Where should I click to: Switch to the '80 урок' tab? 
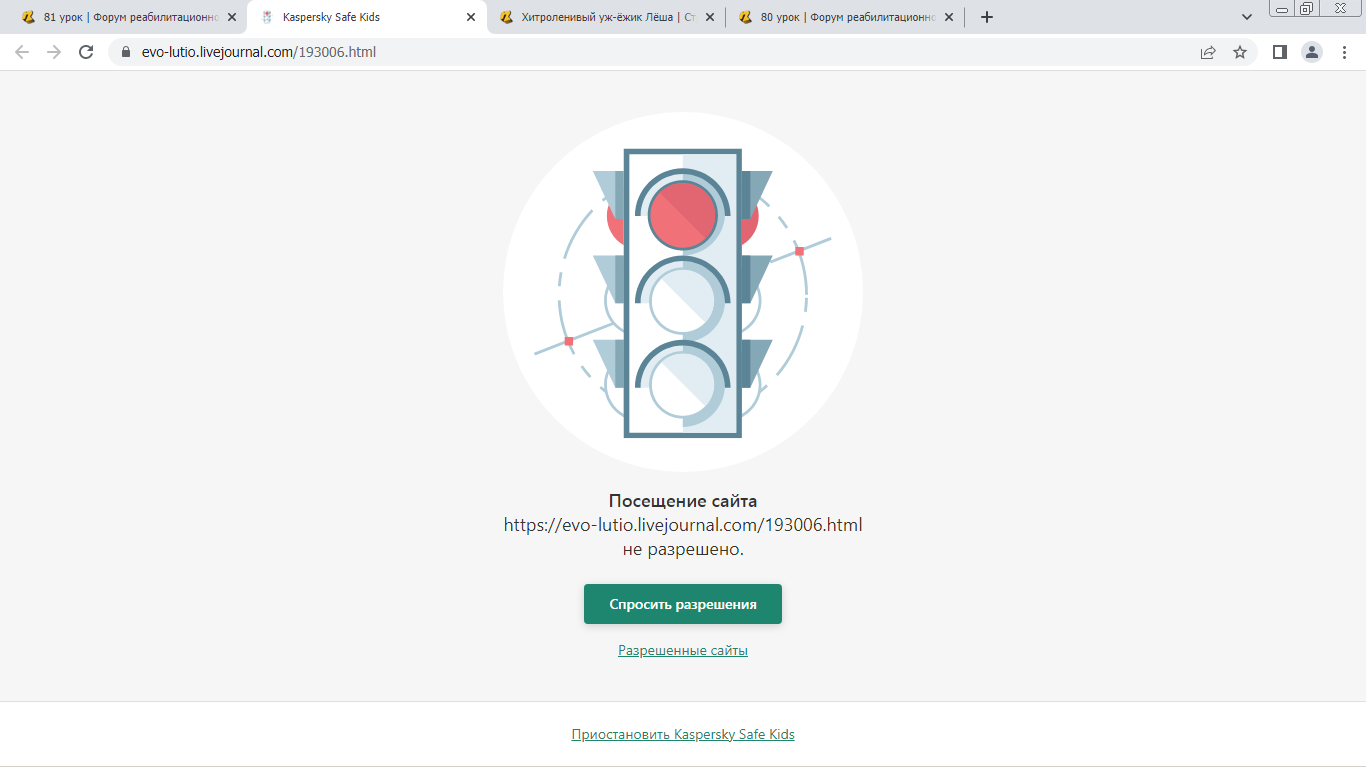pos(840,17)
